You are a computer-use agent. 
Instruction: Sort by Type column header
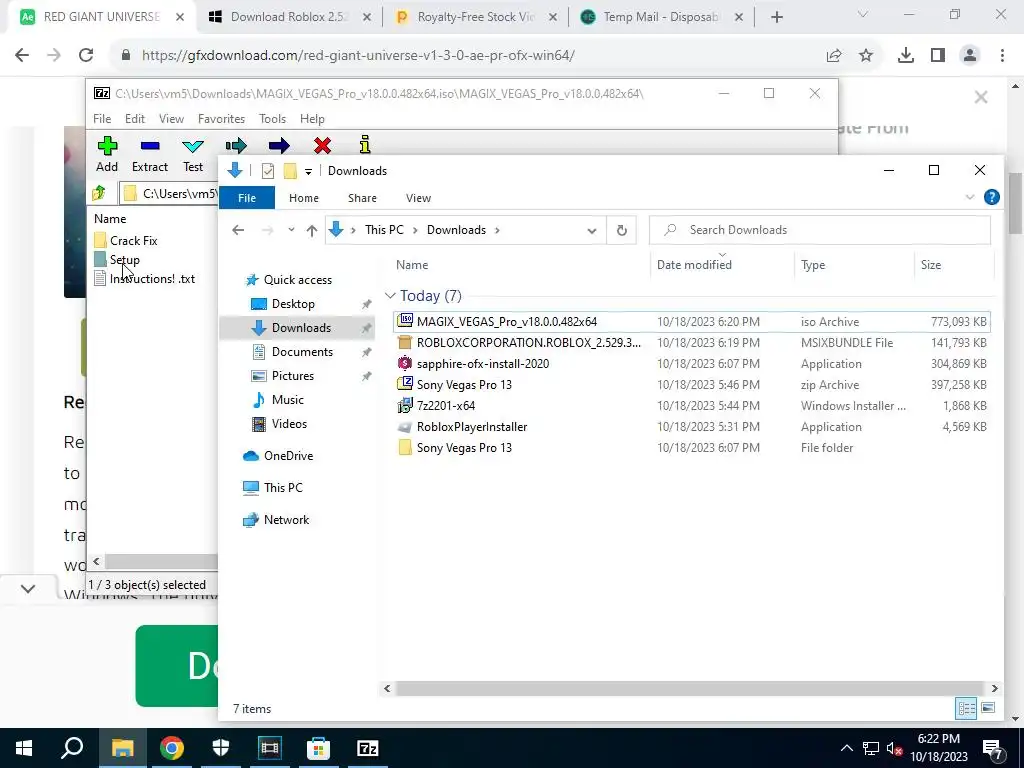(x=813, y=264)
